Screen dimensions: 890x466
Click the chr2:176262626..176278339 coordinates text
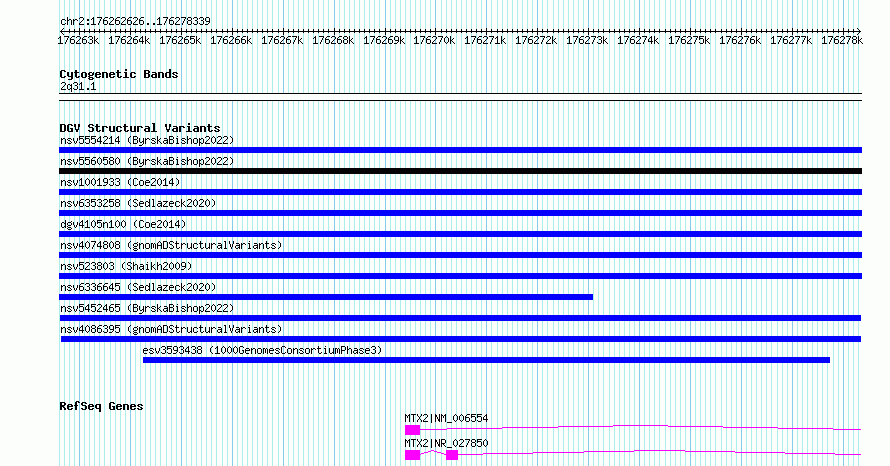[135, 22]
